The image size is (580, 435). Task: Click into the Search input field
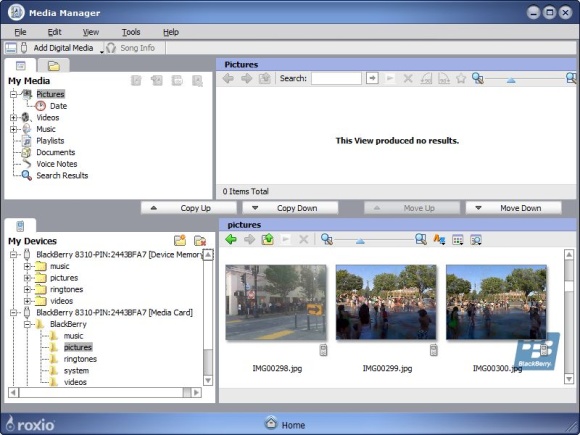336,78
